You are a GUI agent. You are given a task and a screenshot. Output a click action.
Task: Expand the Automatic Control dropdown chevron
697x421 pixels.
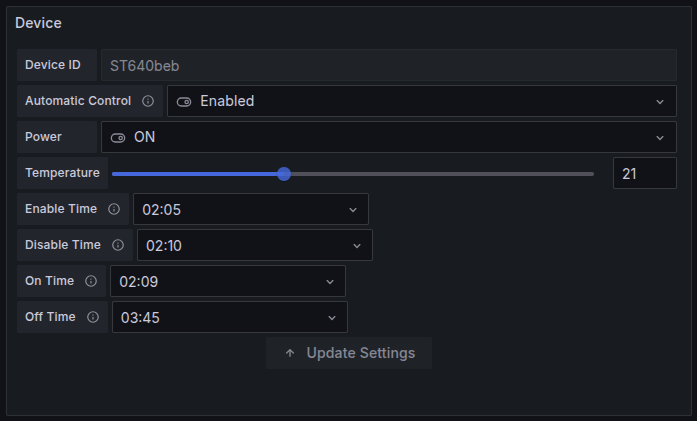click(660, 101)
